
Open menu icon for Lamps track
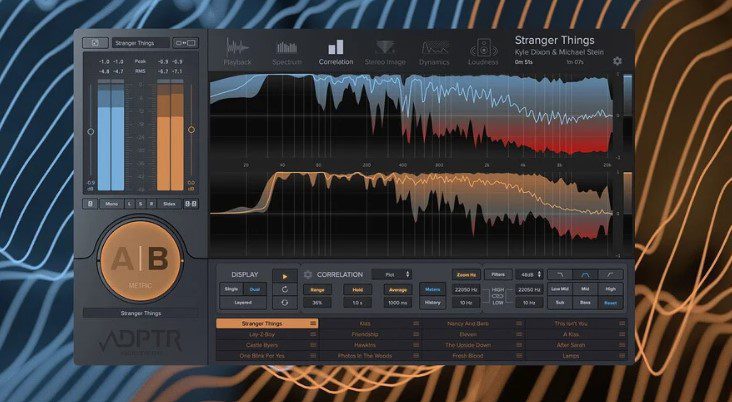pos(622,356)
